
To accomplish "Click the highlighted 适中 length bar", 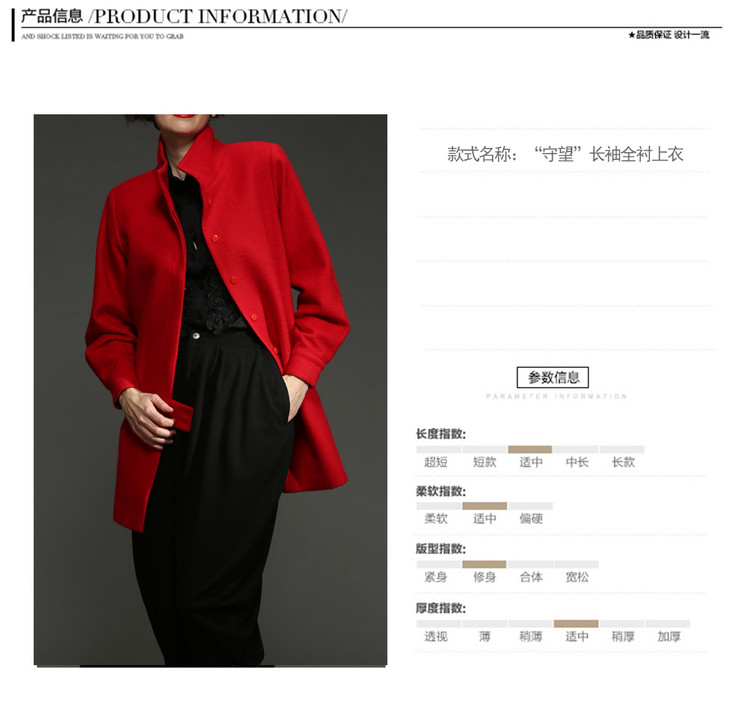I will pos(530,449).
